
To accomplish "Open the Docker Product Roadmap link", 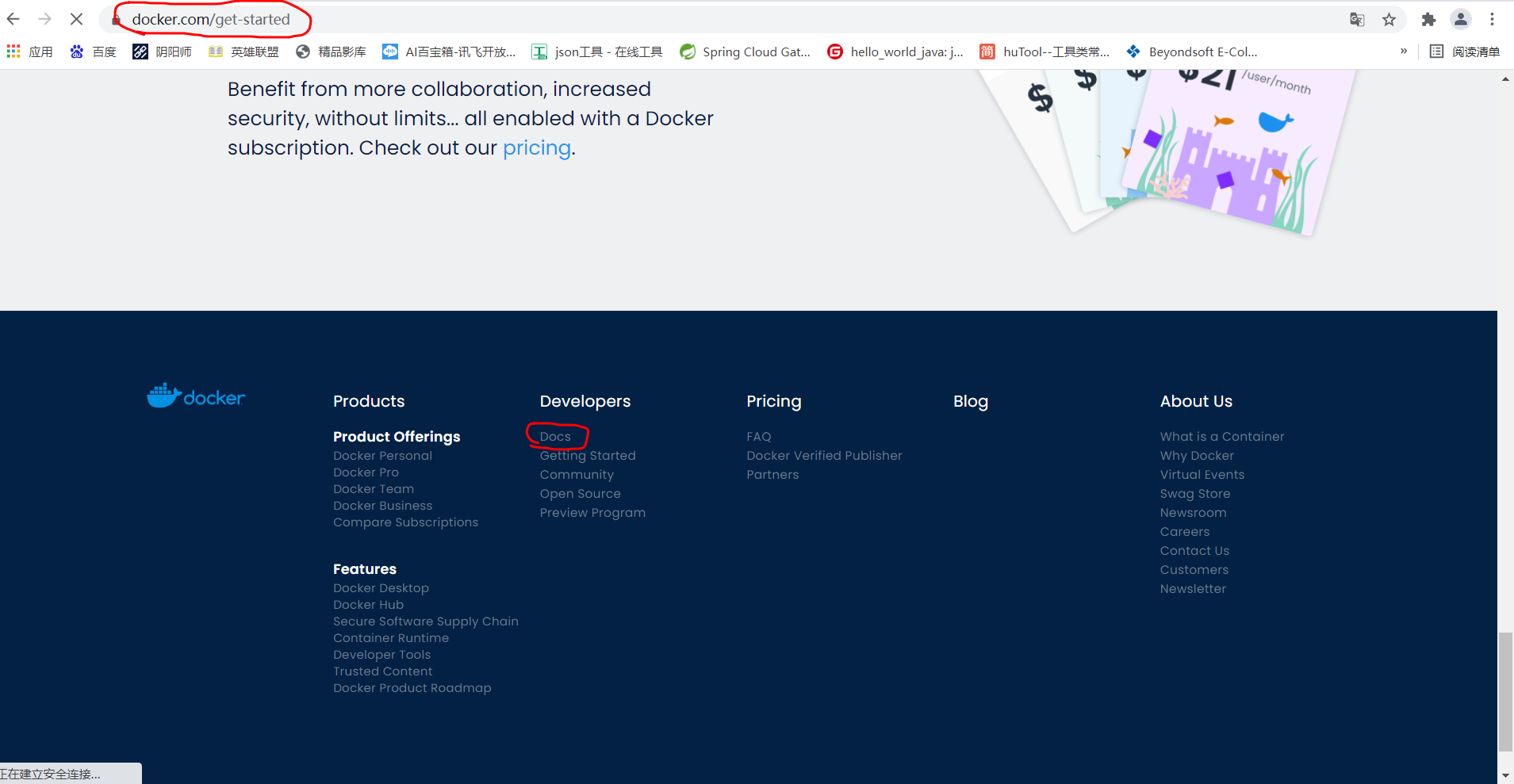I will click(412, 688).
